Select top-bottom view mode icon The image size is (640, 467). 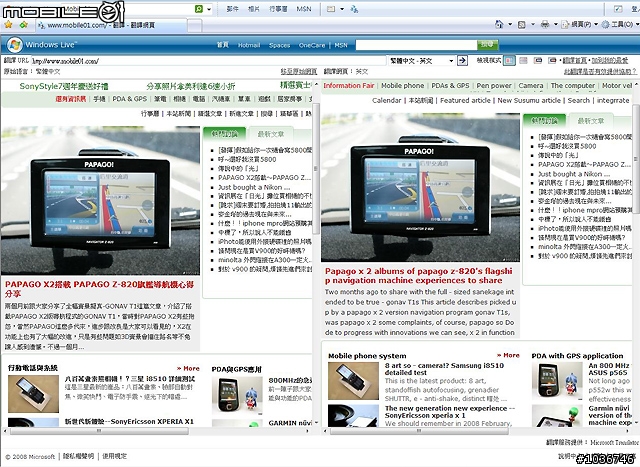[x=523, y=61]
